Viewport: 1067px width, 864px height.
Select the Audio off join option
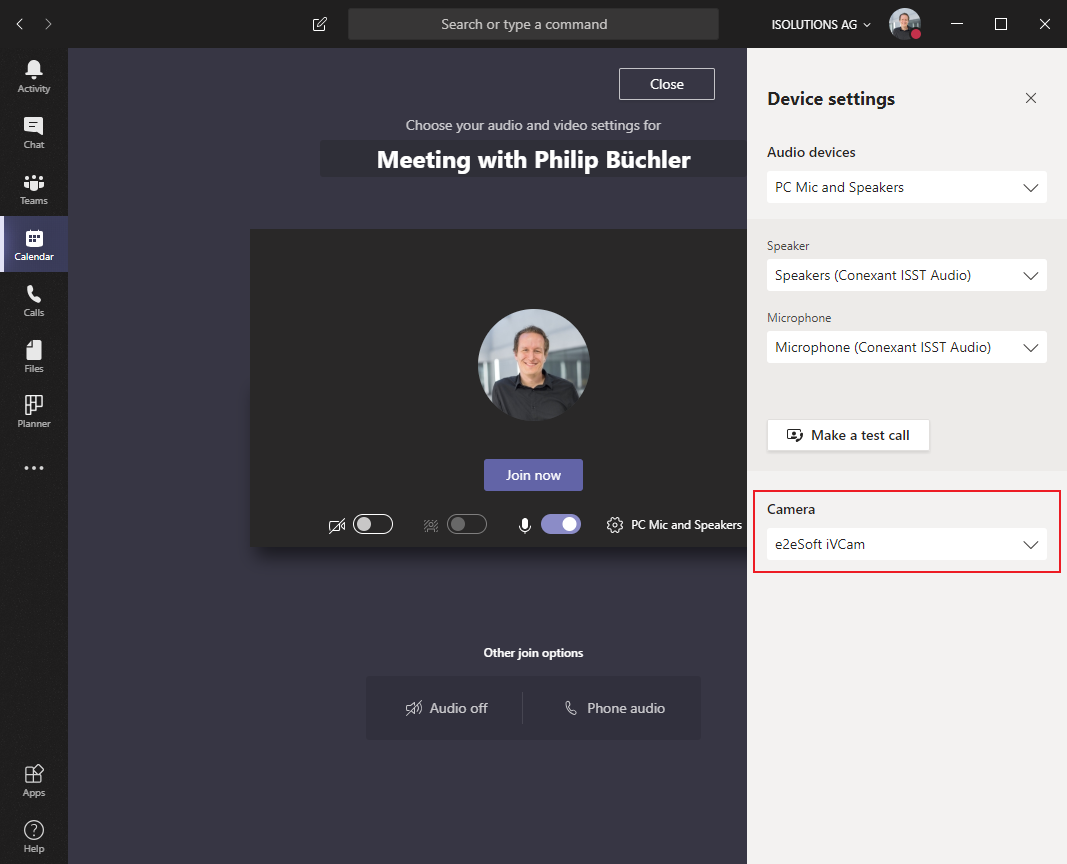[446, 708]
